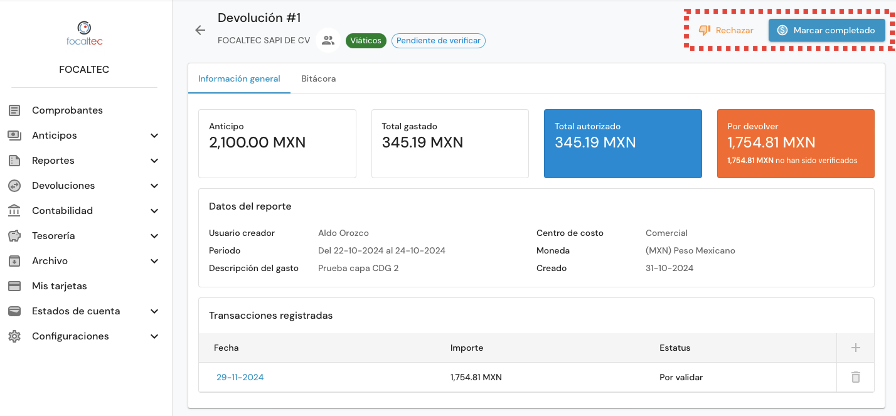Click the Configuraciones gear icon
The image size is (896, 416).
click(x=15, y=336)
